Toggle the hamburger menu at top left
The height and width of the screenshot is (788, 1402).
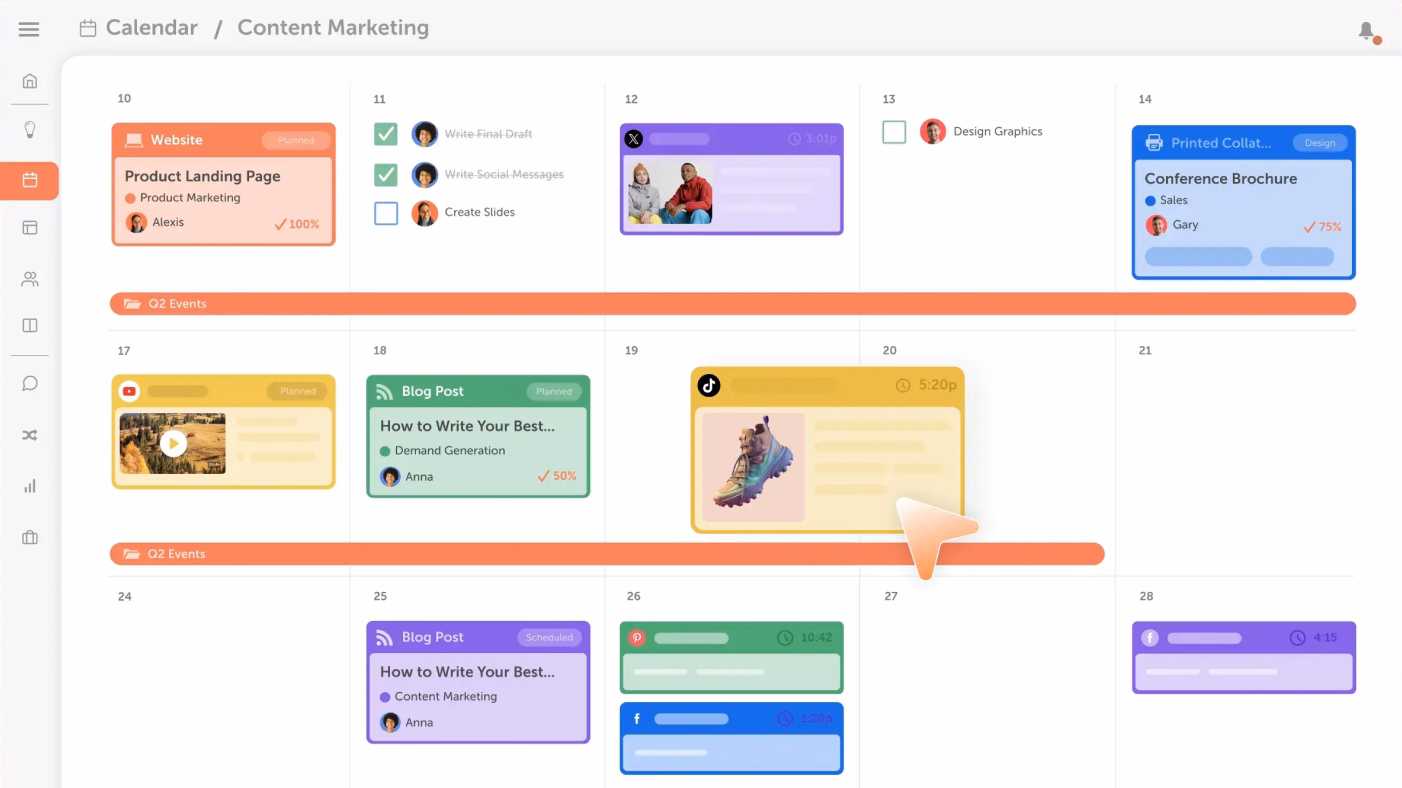pos(29,29)
